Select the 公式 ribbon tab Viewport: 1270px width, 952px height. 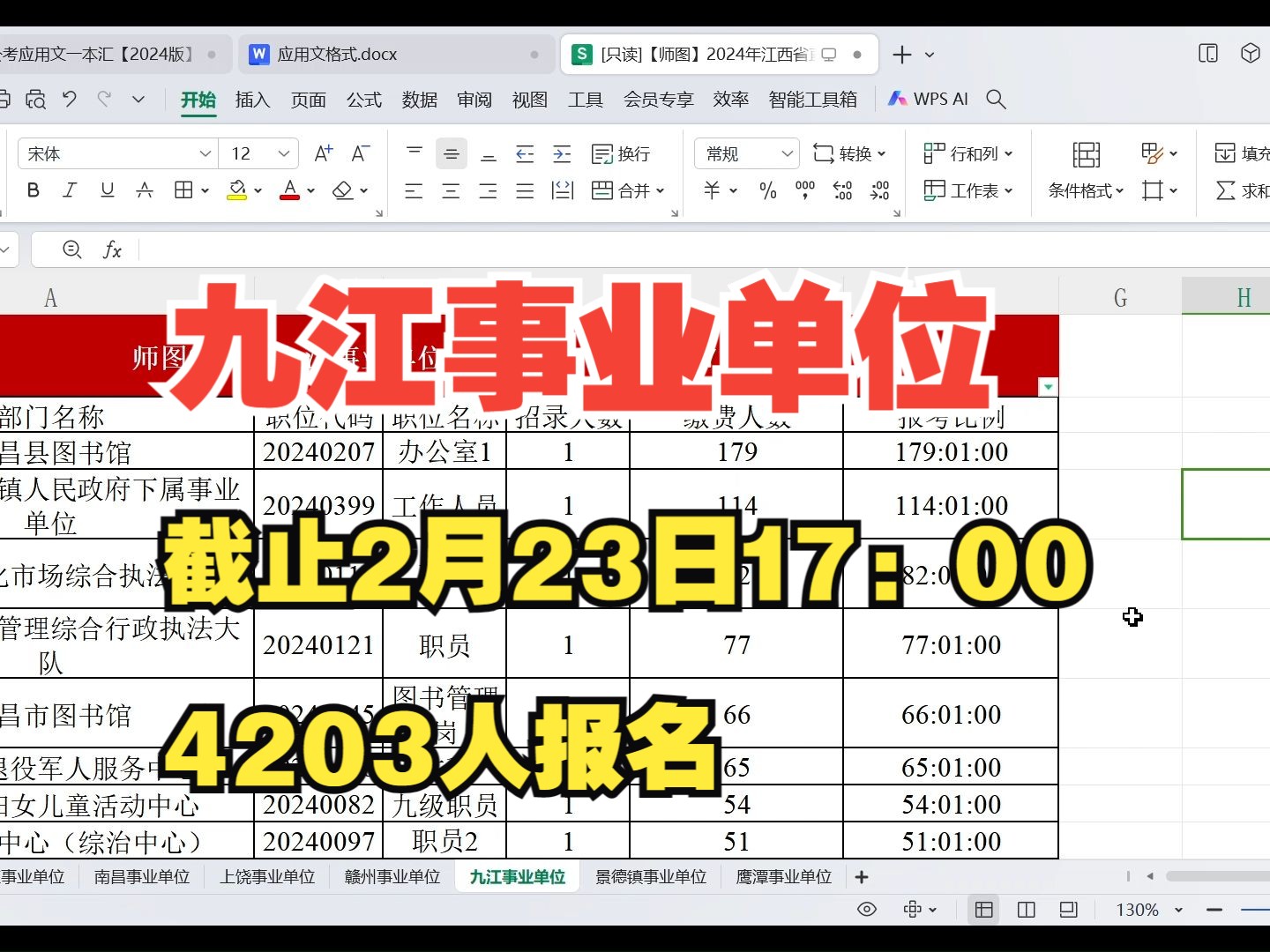pyautogui.click(x=364, y=100)
